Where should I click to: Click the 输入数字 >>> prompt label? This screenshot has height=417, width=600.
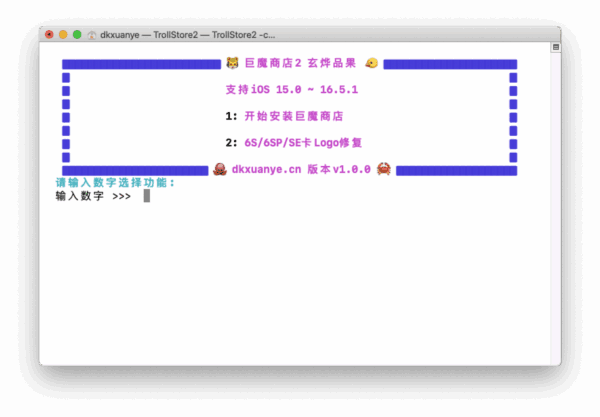click(93, 196)
